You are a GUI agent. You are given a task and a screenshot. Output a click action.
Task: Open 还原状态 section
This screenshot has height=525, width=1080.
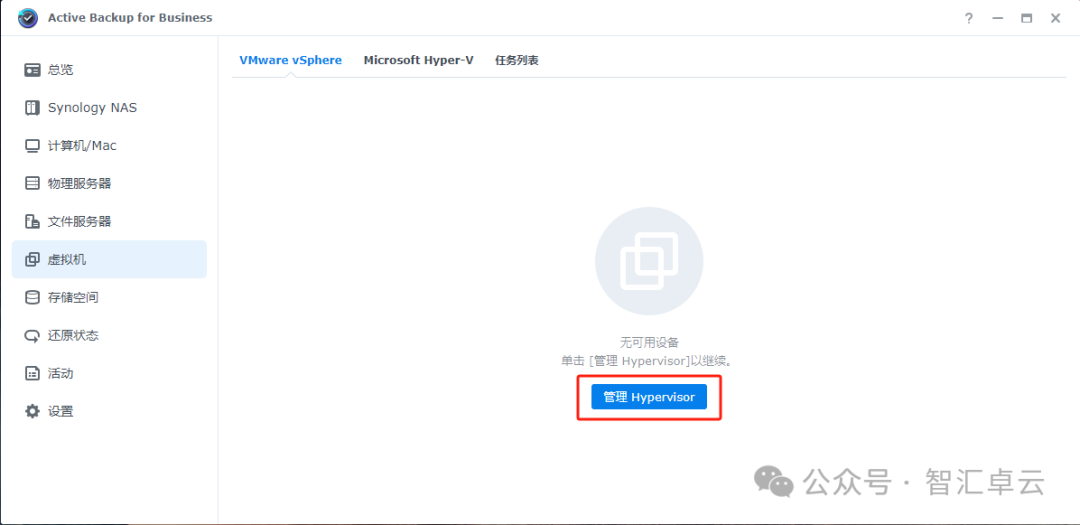coord(109,336)
